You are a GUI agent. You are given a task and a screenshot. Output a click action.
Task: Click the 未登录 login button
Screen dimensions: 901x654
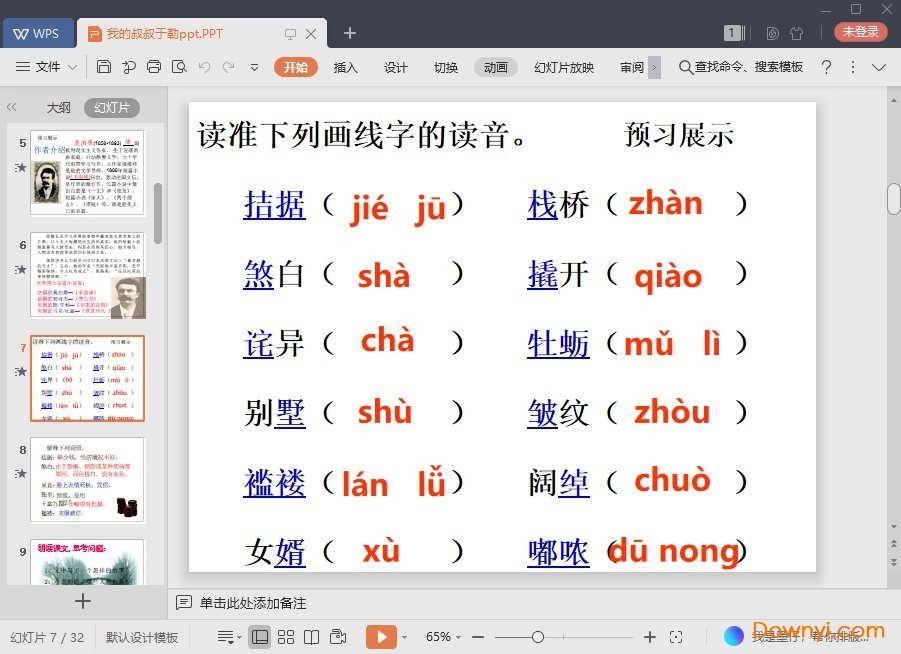click(860, 32)
